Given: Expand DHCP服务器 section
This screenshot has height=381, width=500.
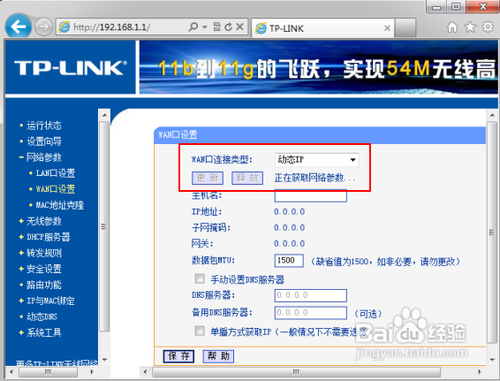Looking at the screenshot, I should (48, 237).
